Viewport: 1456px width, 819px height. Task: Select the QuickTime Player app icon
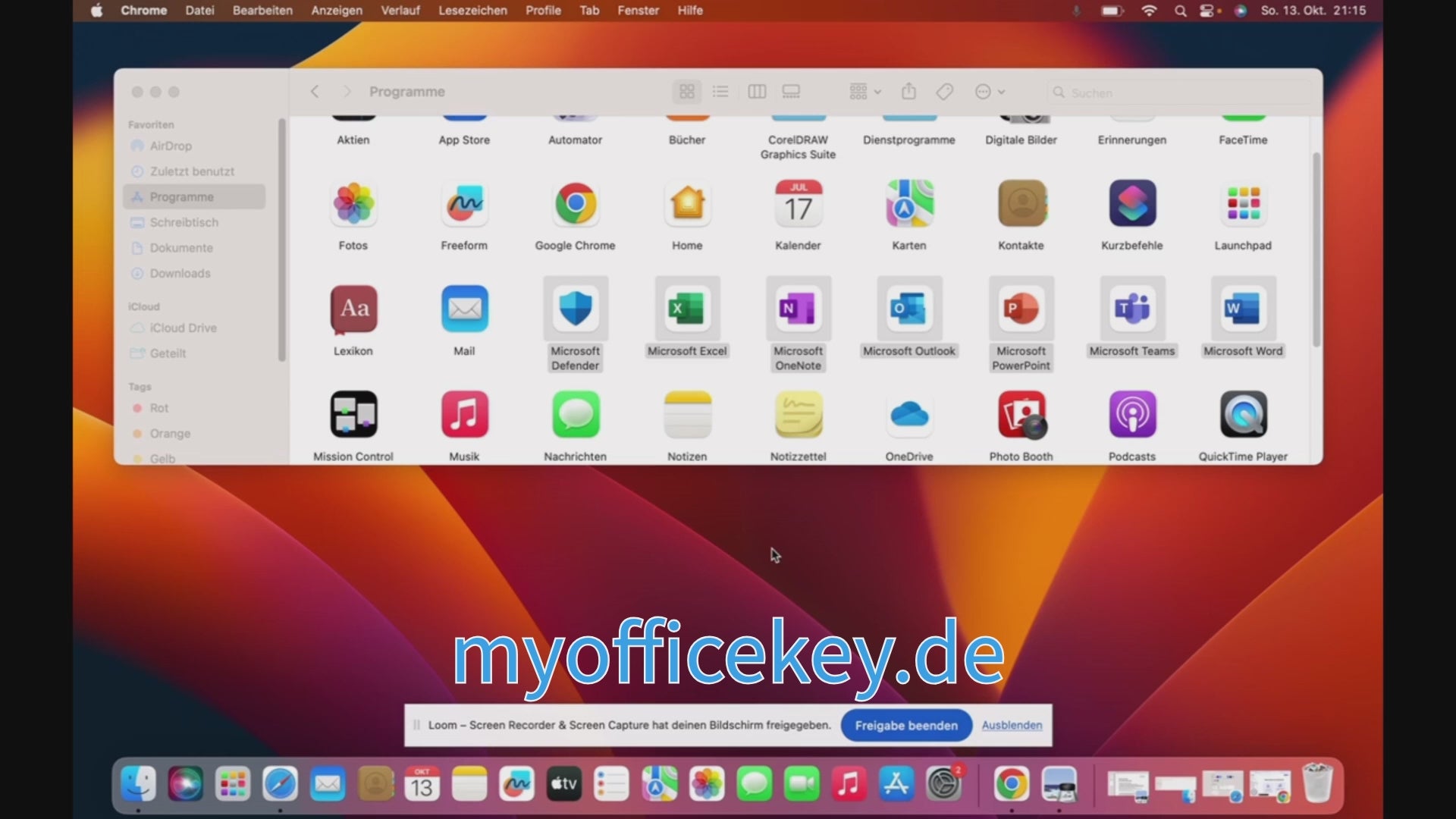tap(1243, 415)
